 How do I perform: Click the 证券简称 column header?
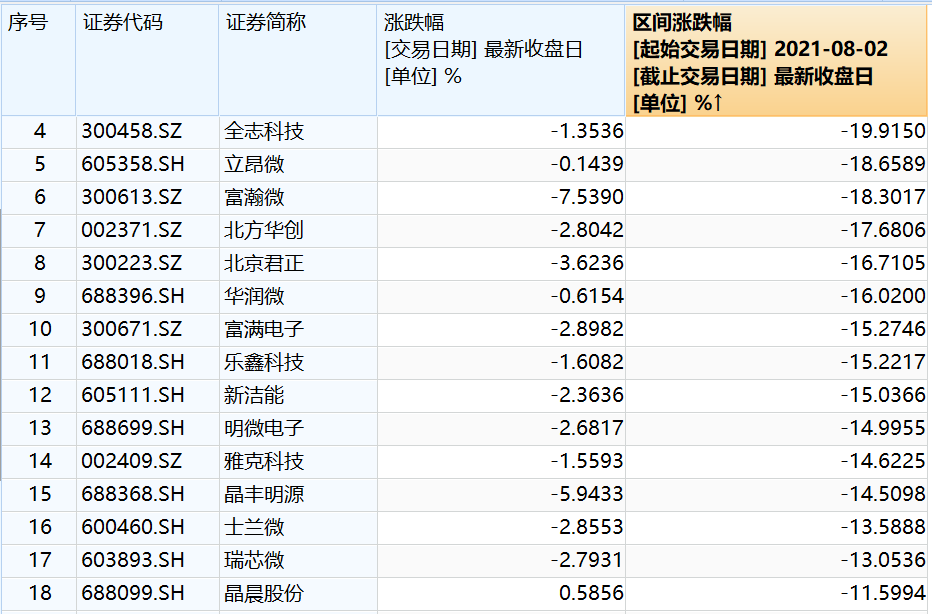click(x=297, y=61)
